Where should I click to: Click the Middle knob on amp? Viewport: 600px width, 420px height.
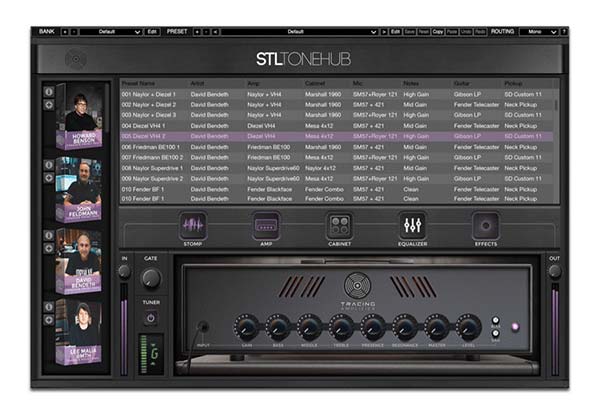pyautogui.click(x=310, y=327)
